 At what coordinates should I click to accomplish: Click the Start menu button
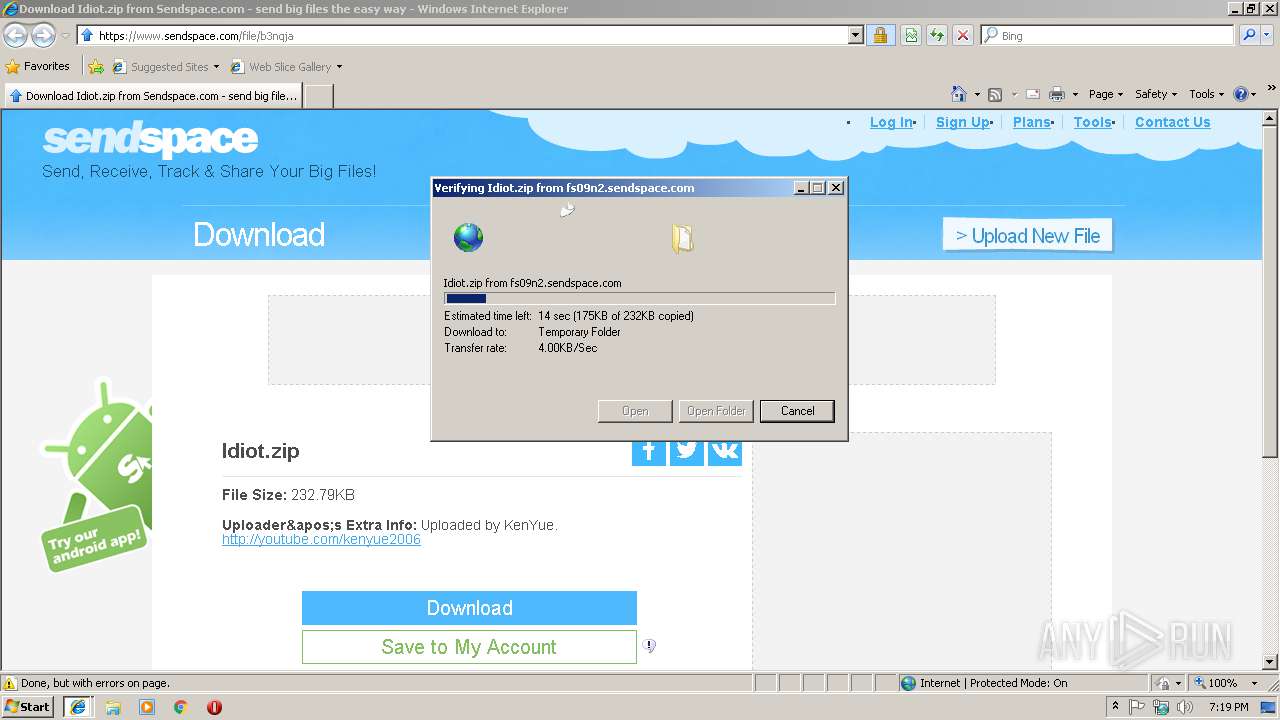(28, 707)
